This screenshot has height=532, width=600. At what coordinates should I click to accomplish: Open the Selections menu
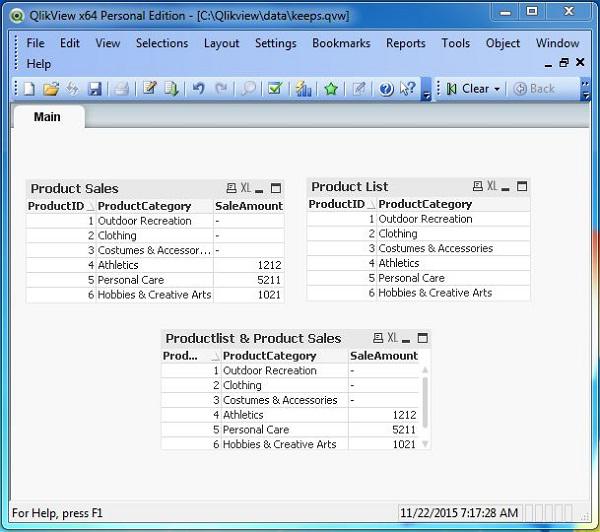[x=162, y=43]
